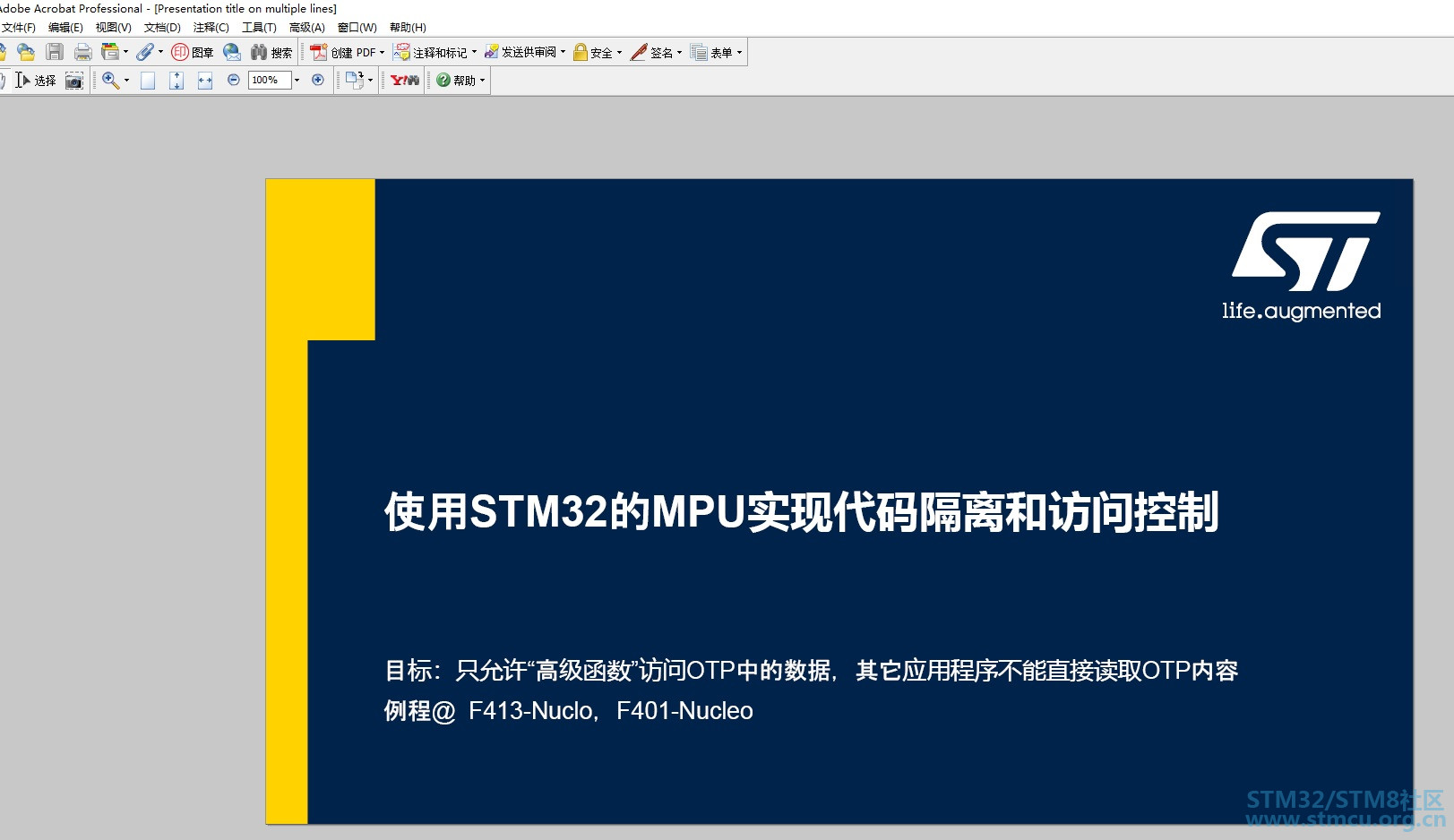This screenshot has width=1454, height=840.
Task: Click the Actual Size page icon
Action: pyautogui.click(x=148, y=81)
